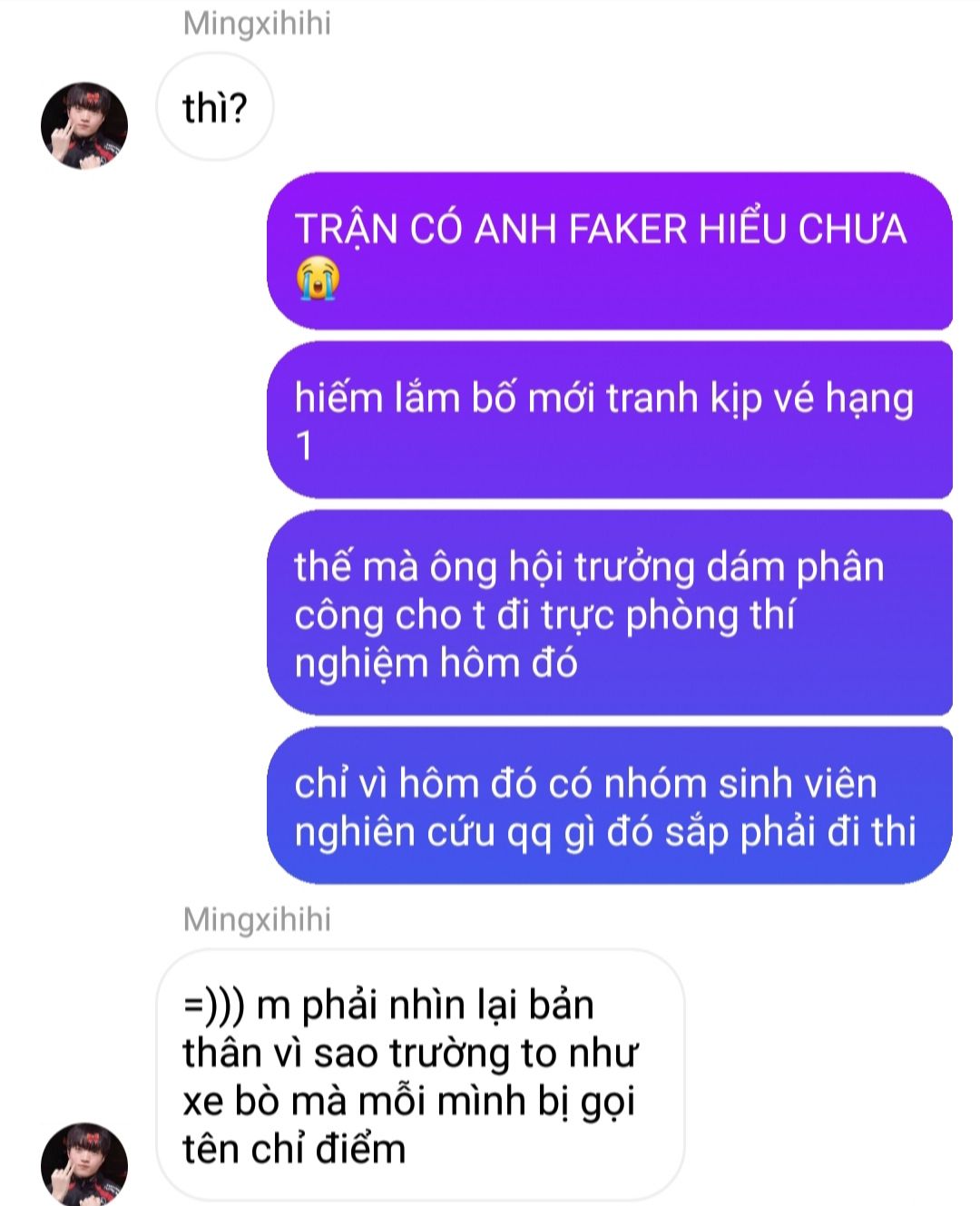Select the 'thế mà ông hội trưởng' bubble
This screenshot has height=1206, width=980.
(610, 613)
